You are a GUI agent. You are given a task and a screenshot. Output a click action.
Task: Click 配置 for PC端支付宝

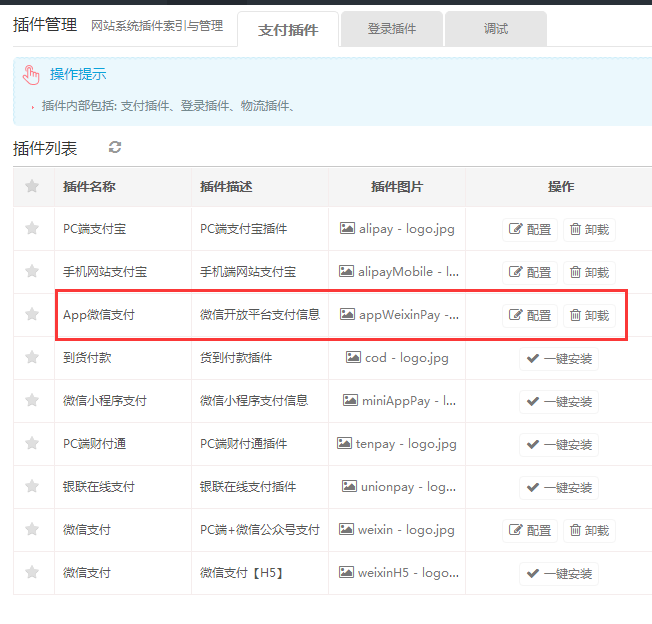530,229
